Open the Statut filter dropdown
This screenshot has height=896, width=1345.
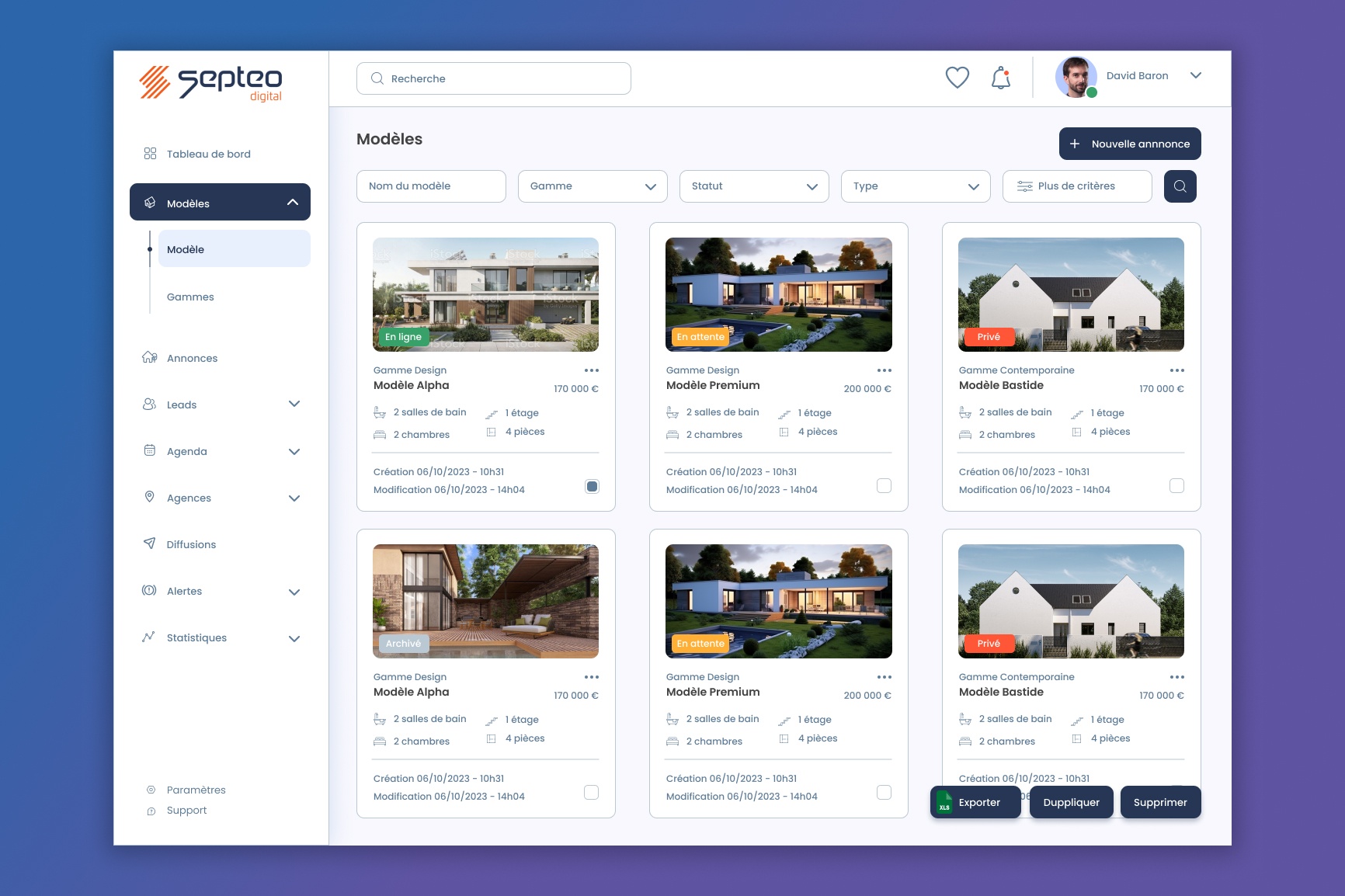(754, 186)
